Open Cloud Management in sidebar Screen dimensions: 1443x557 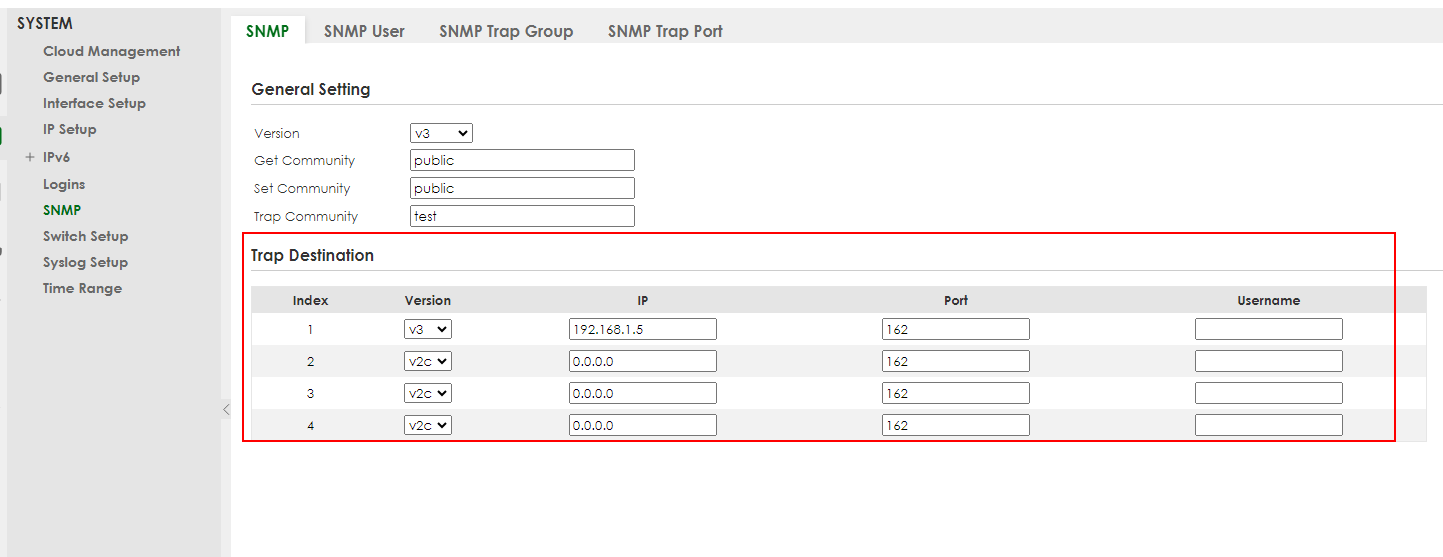[x=111, y=51]
